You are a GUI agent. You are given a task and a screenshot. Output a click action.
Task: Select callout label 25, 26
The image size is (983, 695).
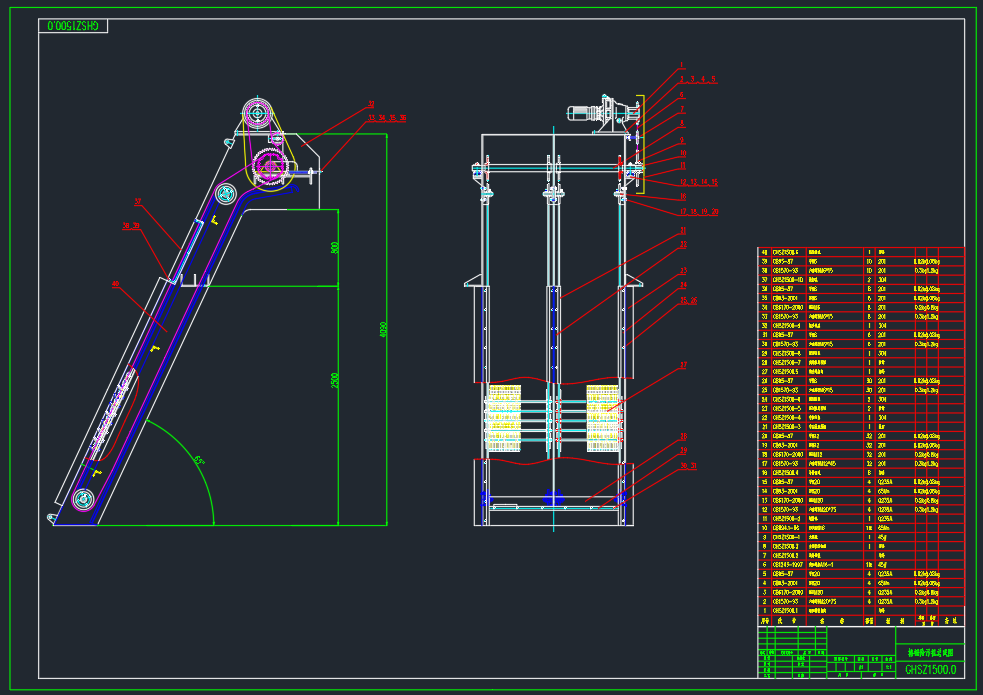click(688, 300)
